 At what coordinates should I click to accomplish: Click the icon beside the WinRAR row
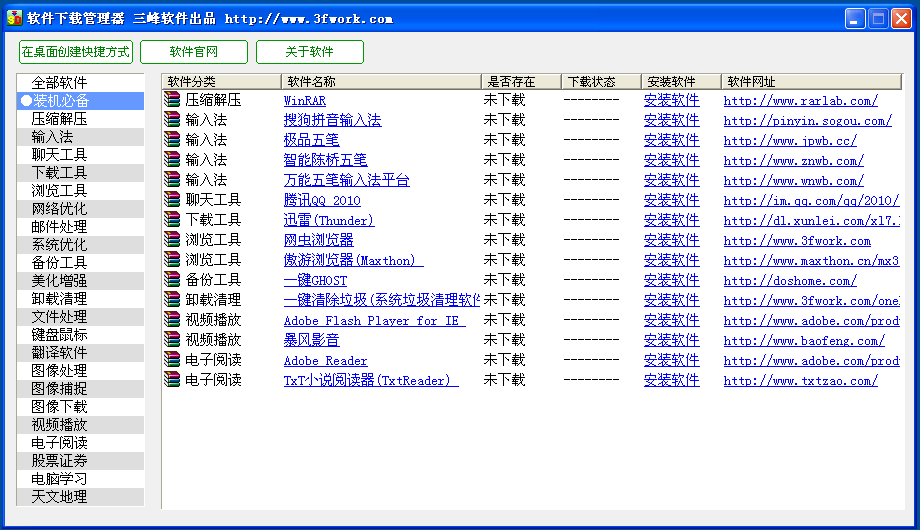(172, 100)
